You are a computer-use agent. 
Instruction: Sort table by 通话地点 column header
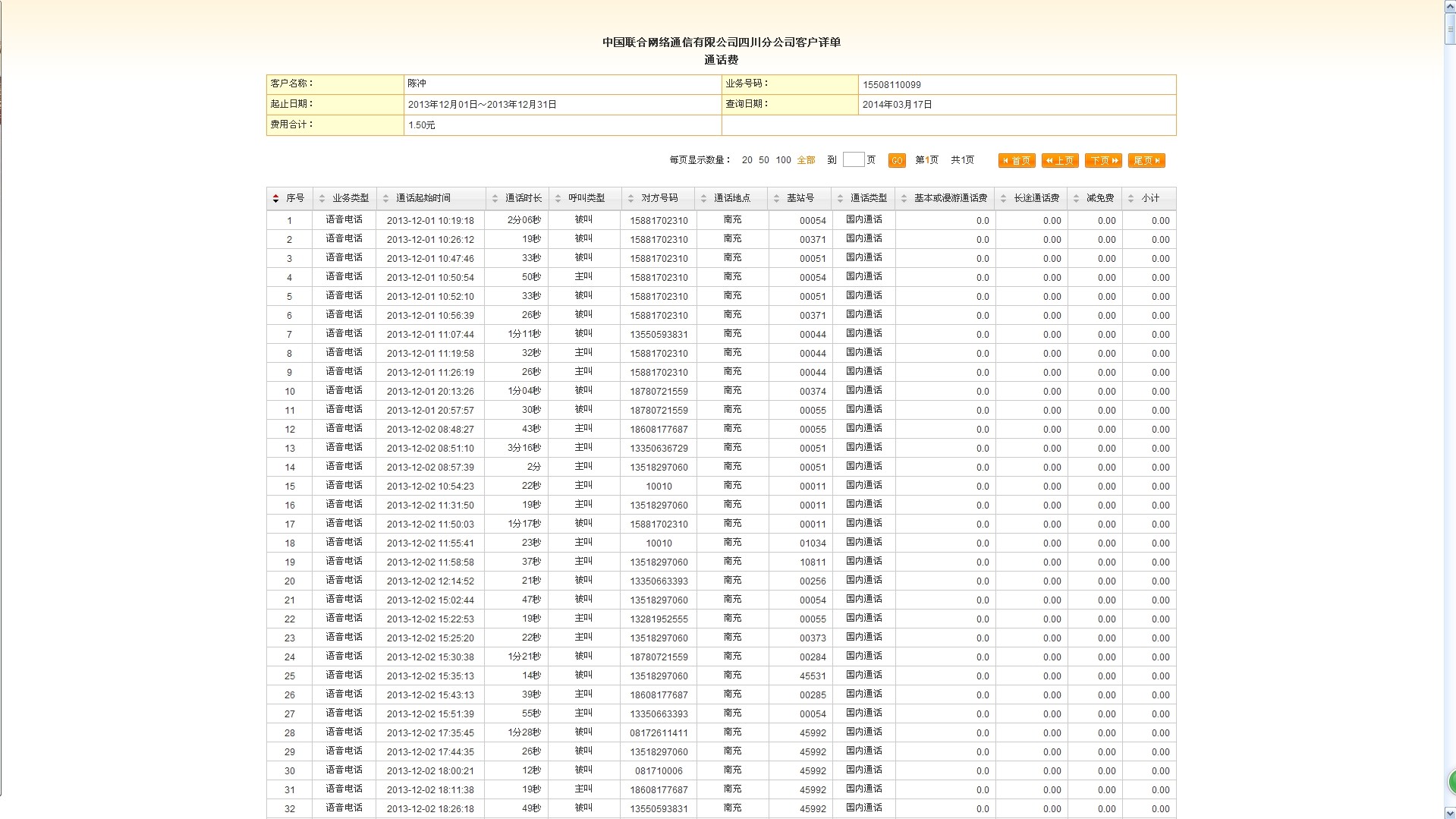(731, 198)
